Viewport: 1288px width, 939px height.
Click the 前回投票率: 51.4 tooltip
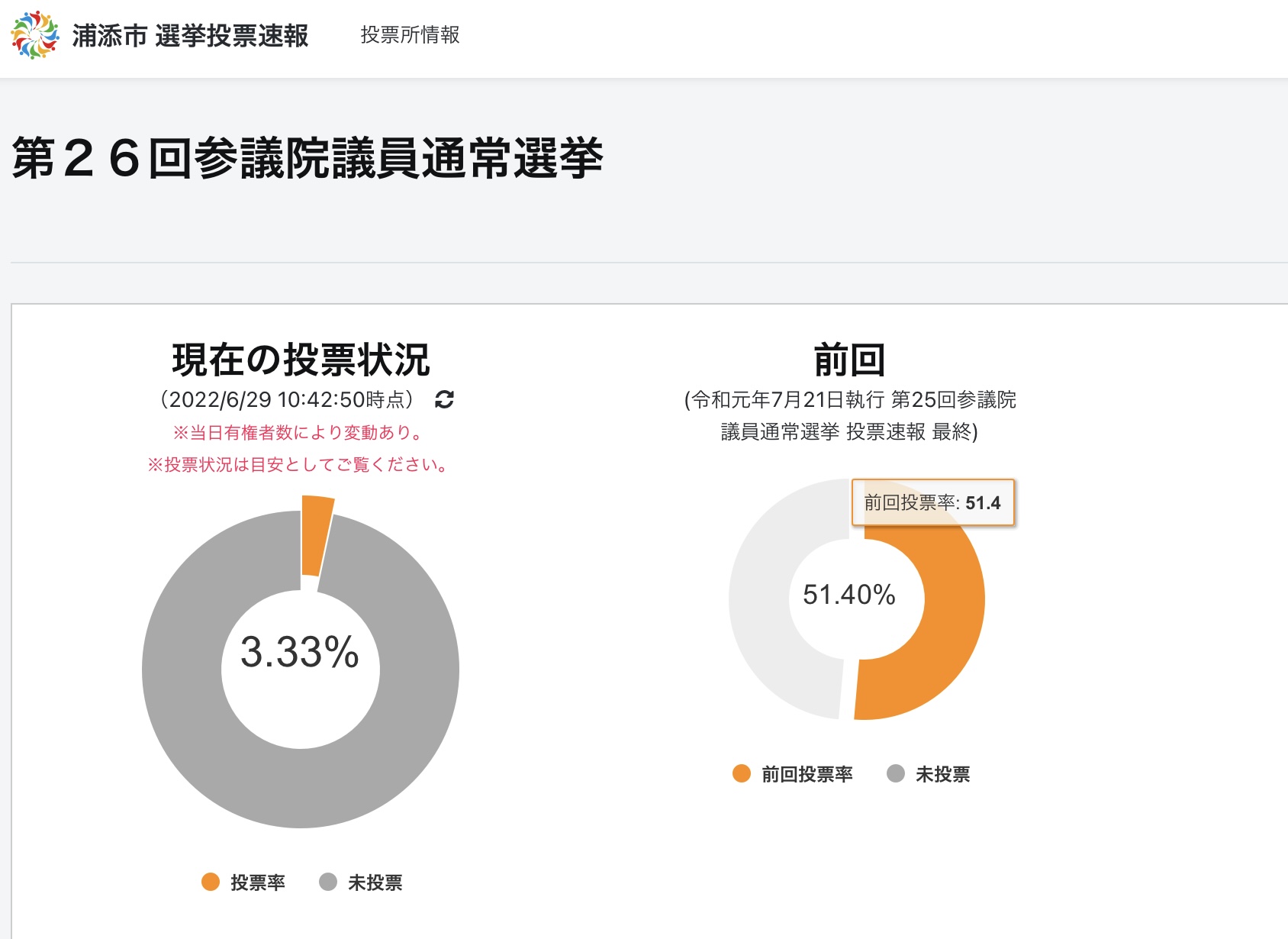point(932,502)
